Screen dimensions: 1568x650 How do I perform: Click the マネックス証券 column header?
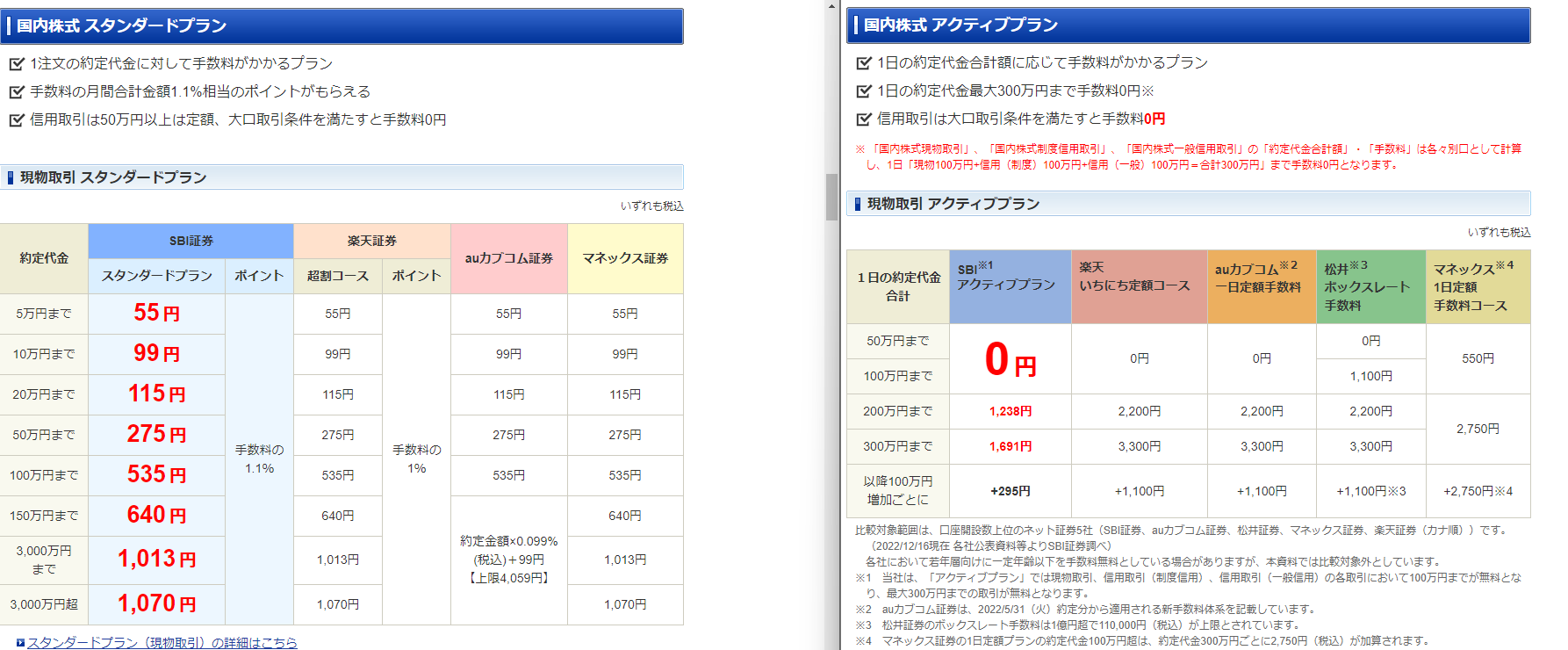(625, 258)
